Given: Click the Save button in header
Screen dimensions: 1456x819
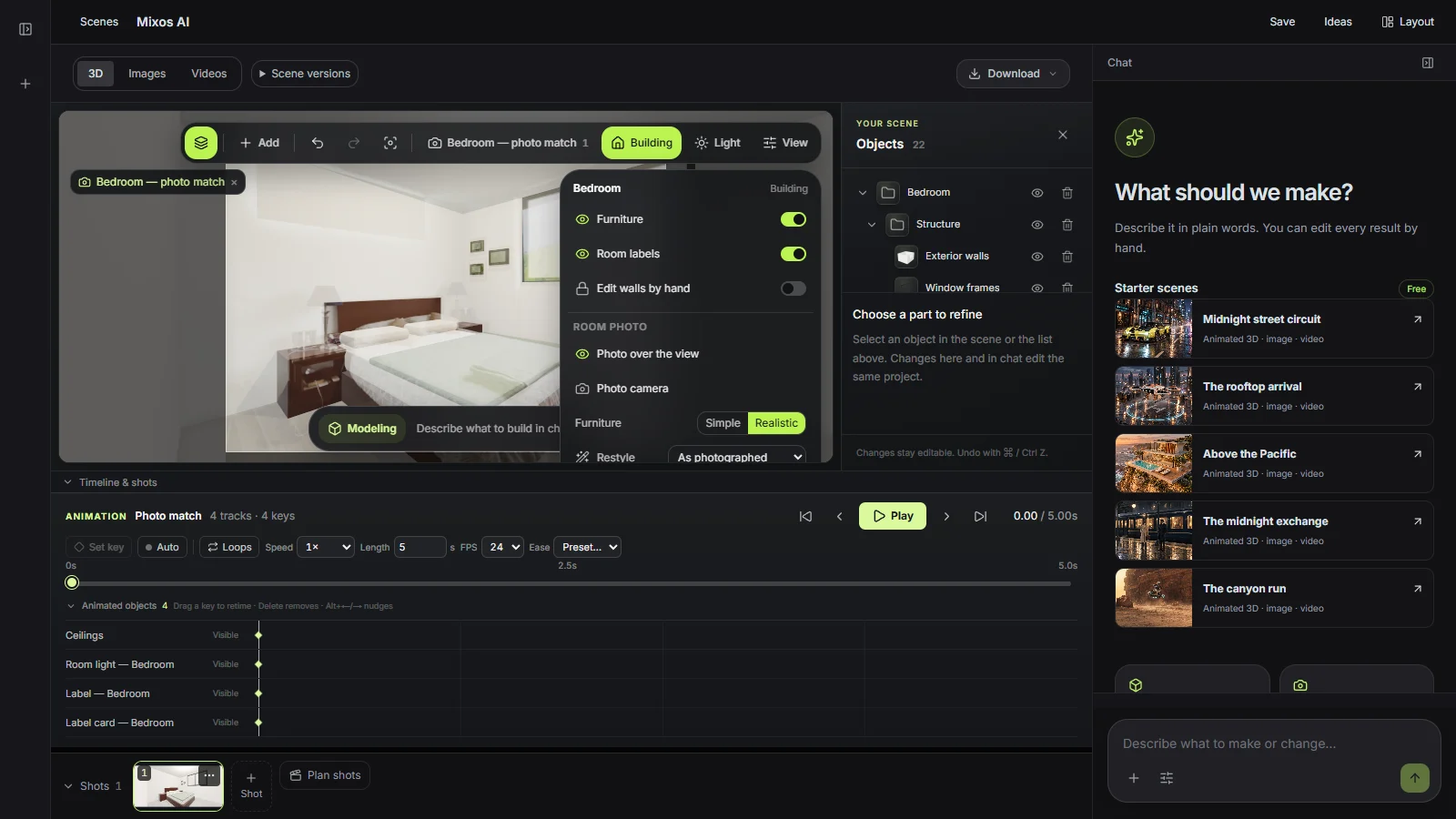Looking at the screenshot, I should point(1282,22).
